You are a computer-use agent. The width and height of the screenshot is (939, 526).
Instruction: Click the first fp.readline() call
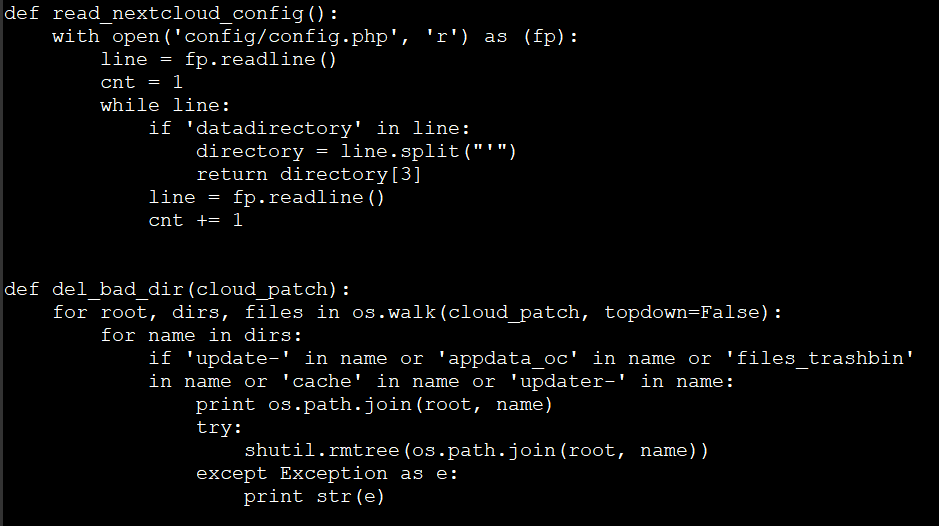(261, 60)
